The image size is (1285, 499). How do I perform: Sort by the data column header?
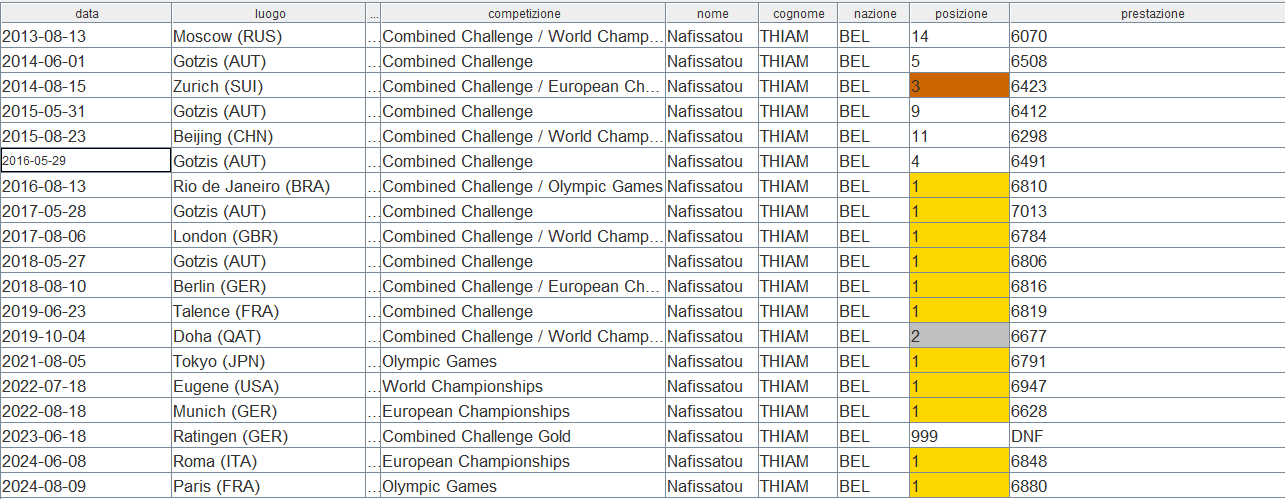86,13
